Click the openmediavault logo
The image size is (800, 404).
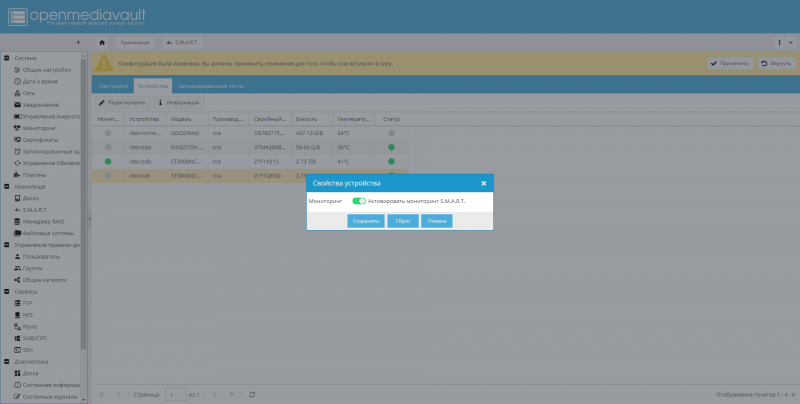point(77,16)
